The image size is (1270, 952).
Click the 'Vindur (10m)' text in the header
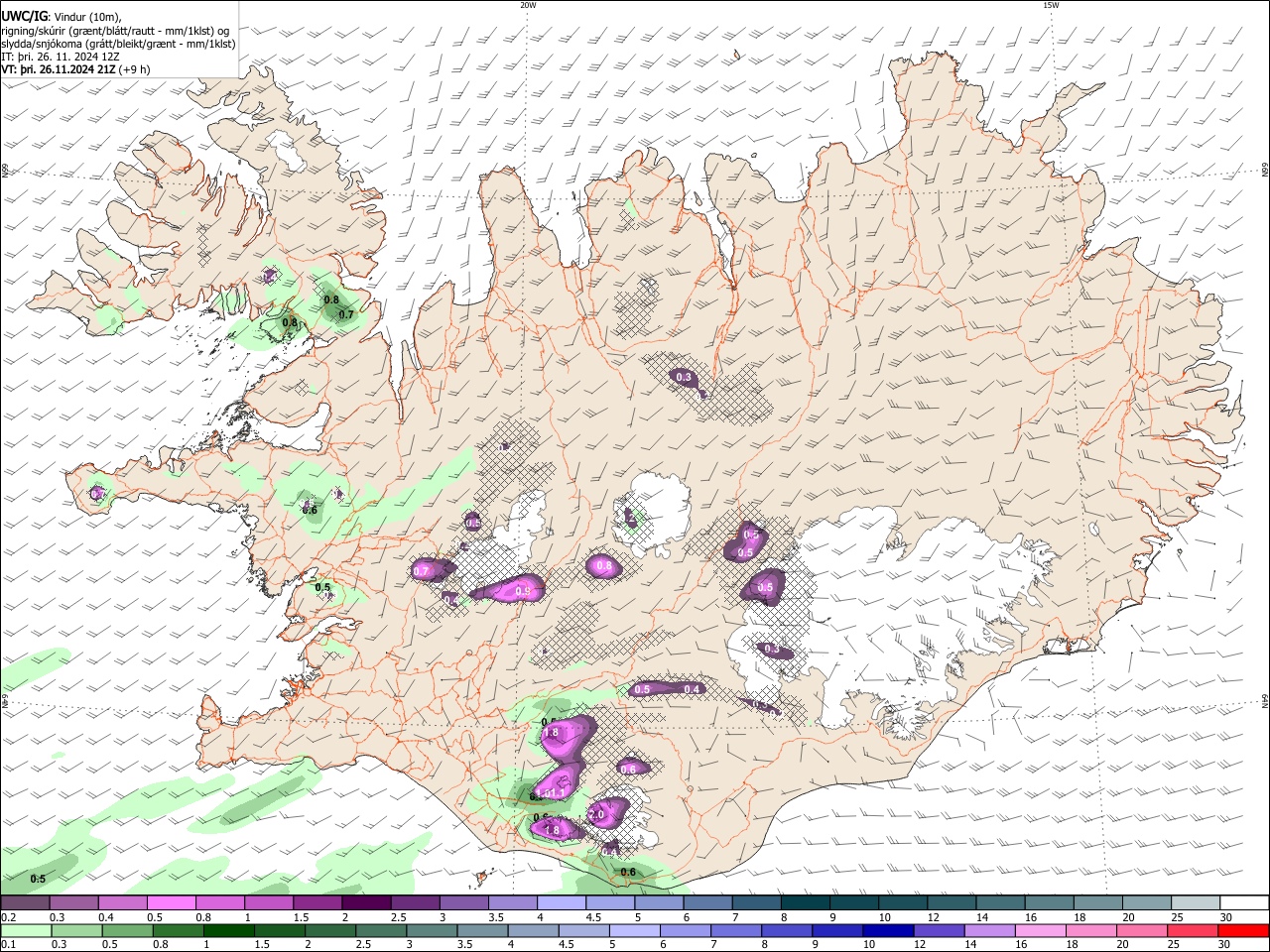coord(87,16)
